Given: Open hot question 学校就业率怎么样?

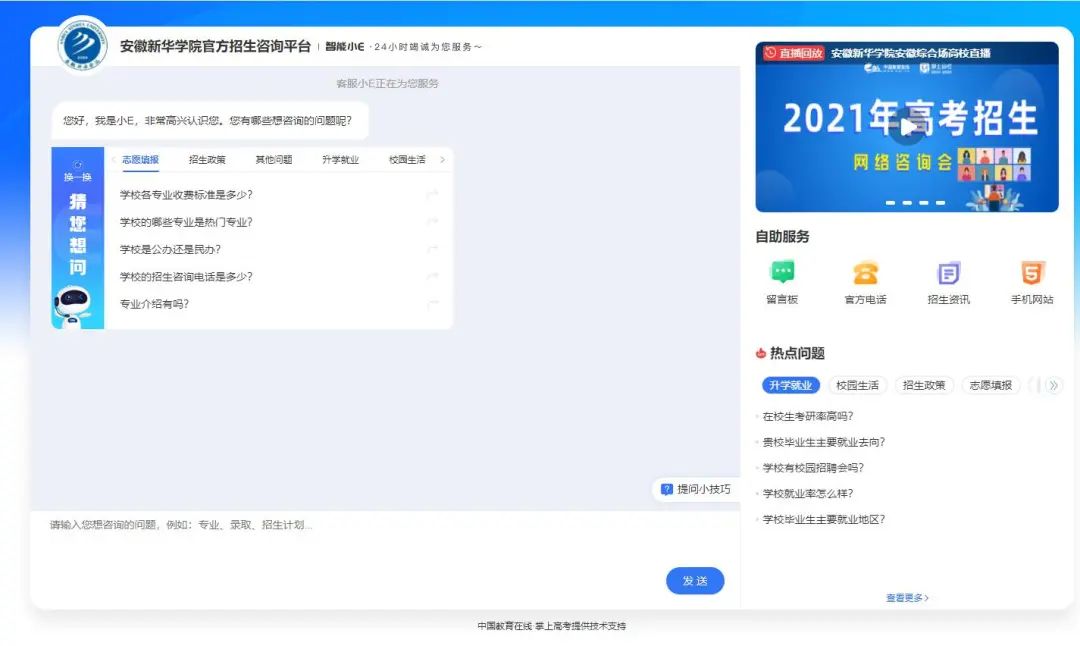Looking at the screenshot, I should pos(808,493).
